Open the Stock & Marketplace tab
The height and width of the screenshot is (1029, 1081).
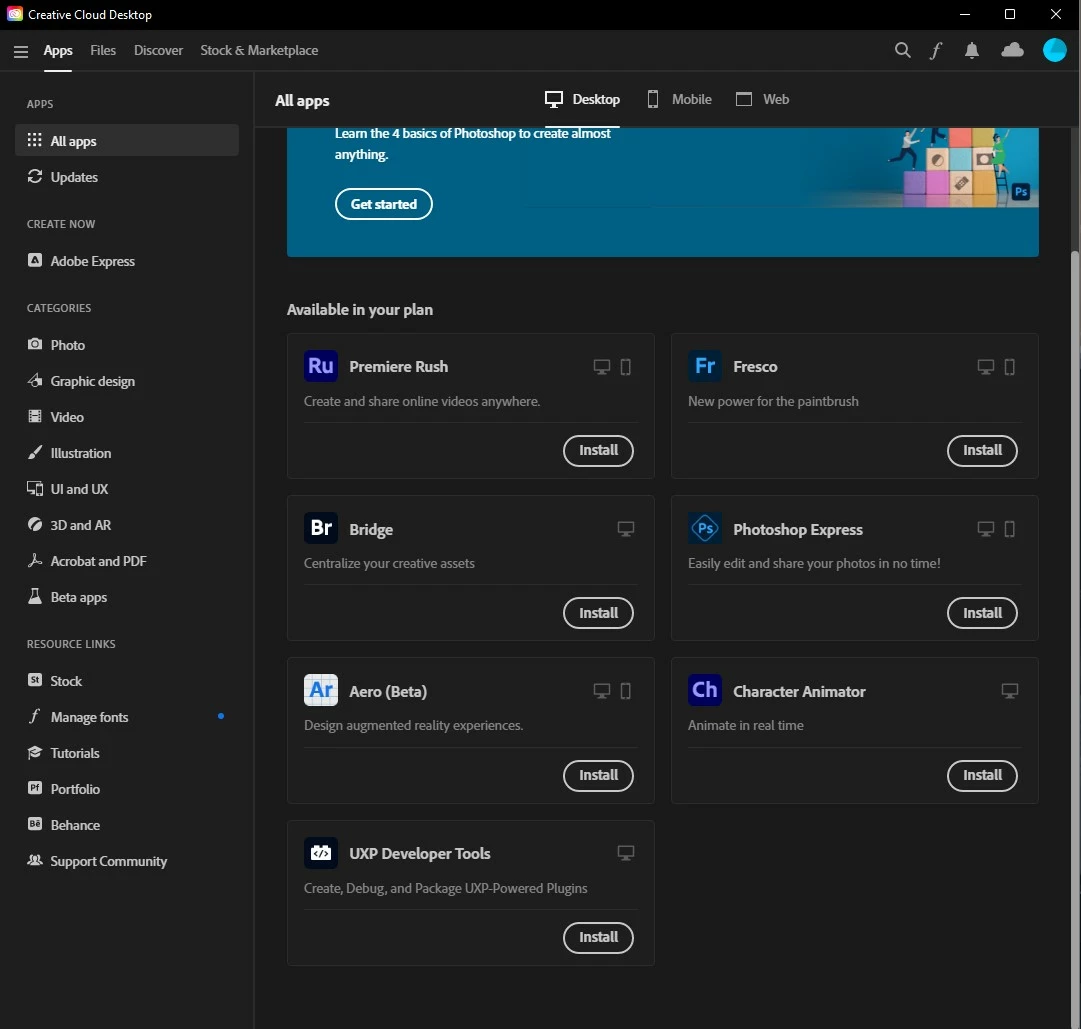259,50
